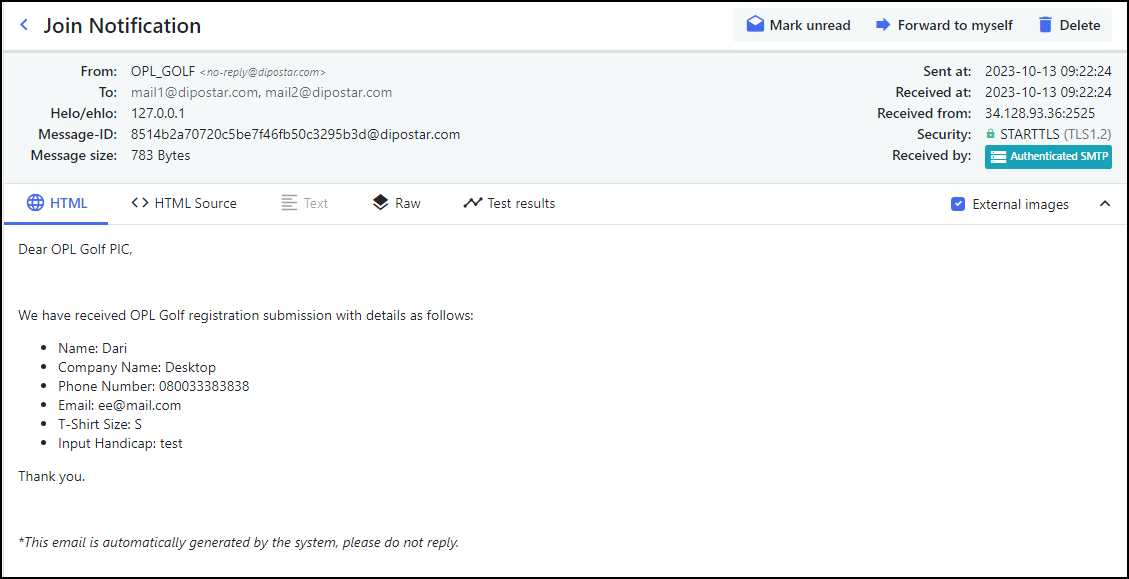Click the Test results chart icon
Image resolution: width=1129 pixels, height=579 pixels.
(x=472, y=203)
